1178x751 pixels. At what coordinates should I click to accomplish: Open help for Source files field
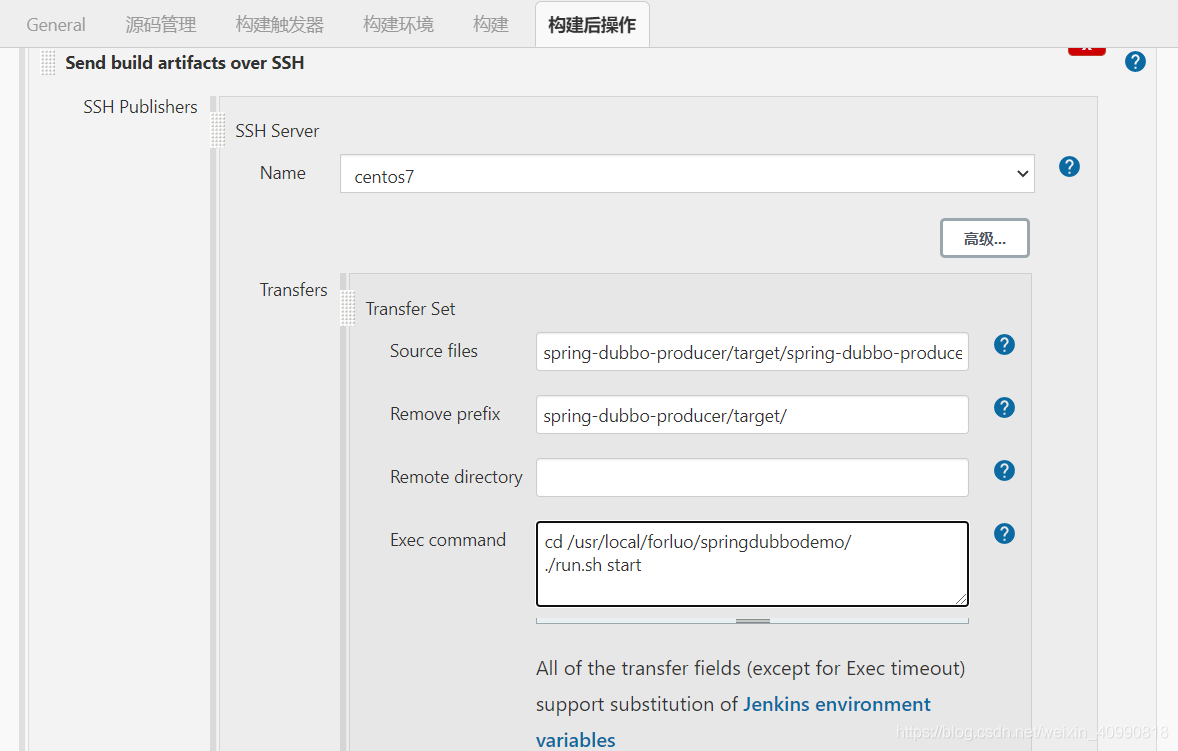(x=1005, y=345)
